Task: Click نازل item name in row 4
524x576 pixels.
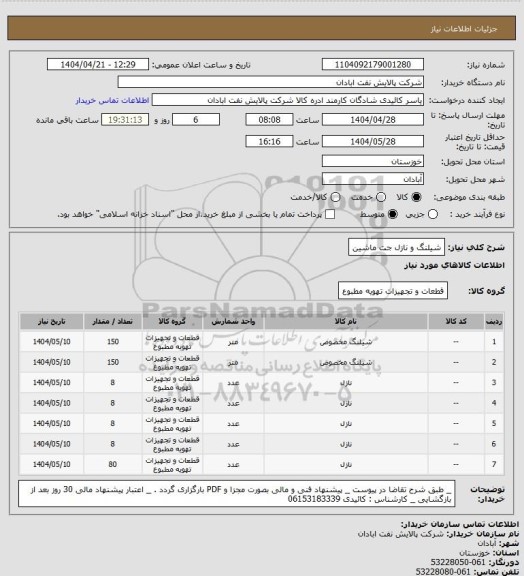Action: click(346, 403)
